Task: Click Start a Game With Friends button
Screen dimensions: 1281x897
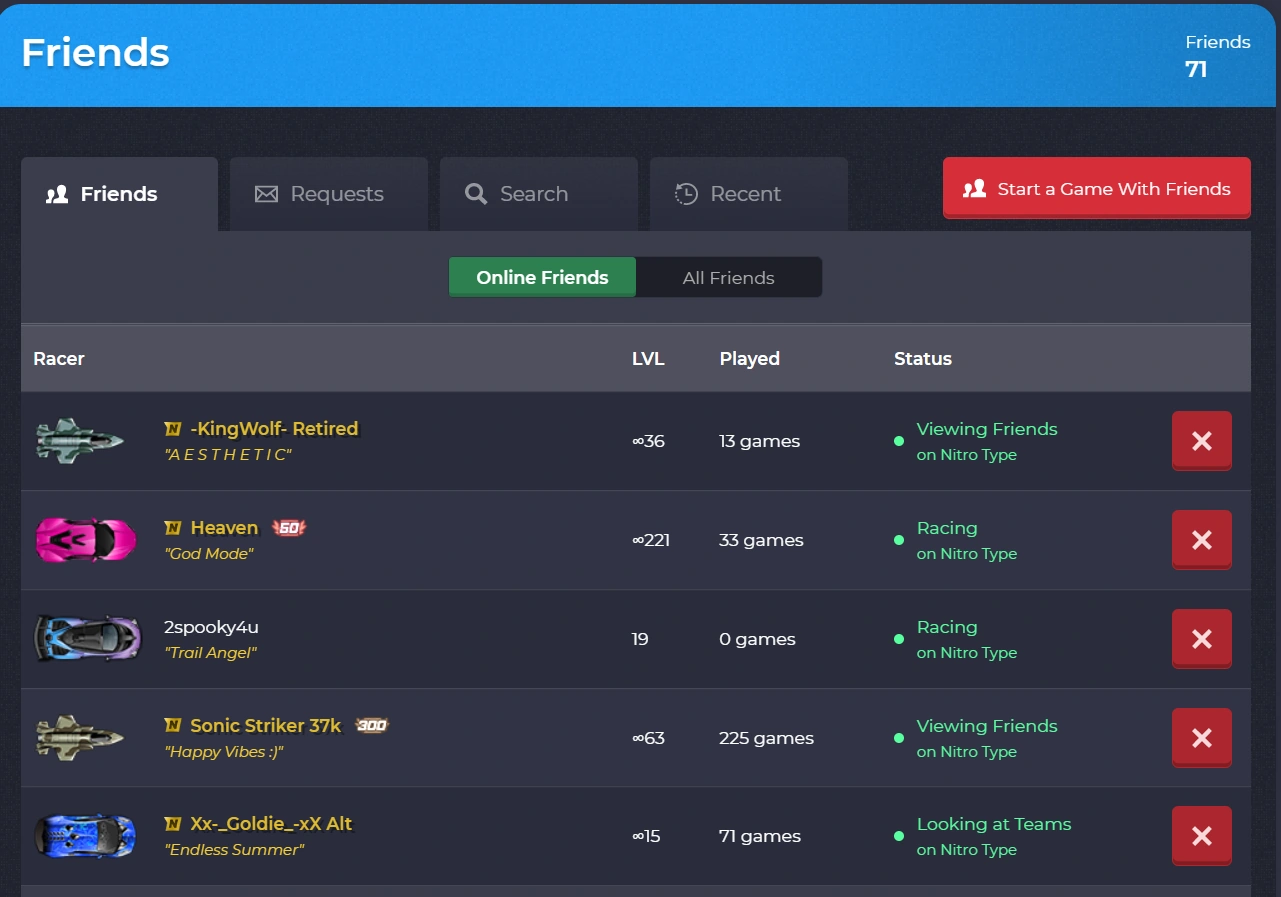Action: (1096, 189)
